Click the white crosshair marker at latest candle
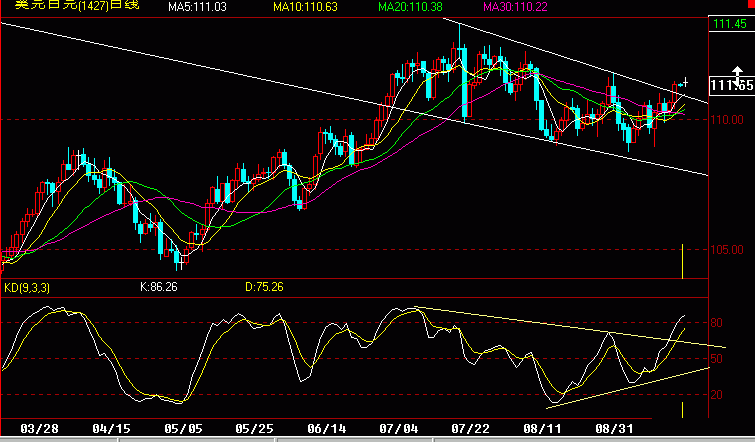 coord(685,82)
